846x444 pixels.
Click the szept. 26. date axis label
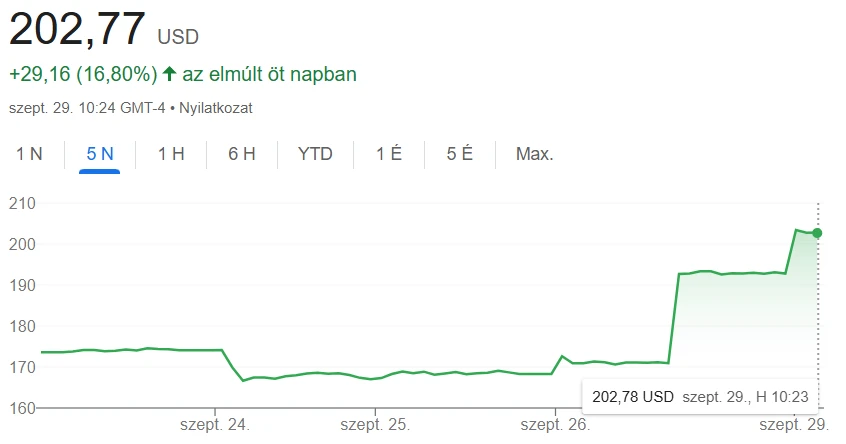point(556,425)
